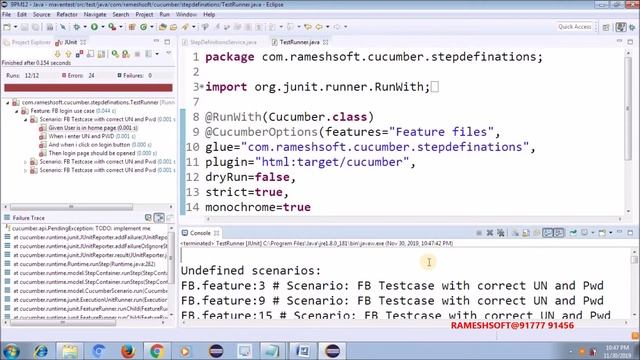Image resolution: width=640 pixels, height=360 pixels.
Task: Toggle Show Failures Only in JUnit view
Action: click(x=79, y=54)
